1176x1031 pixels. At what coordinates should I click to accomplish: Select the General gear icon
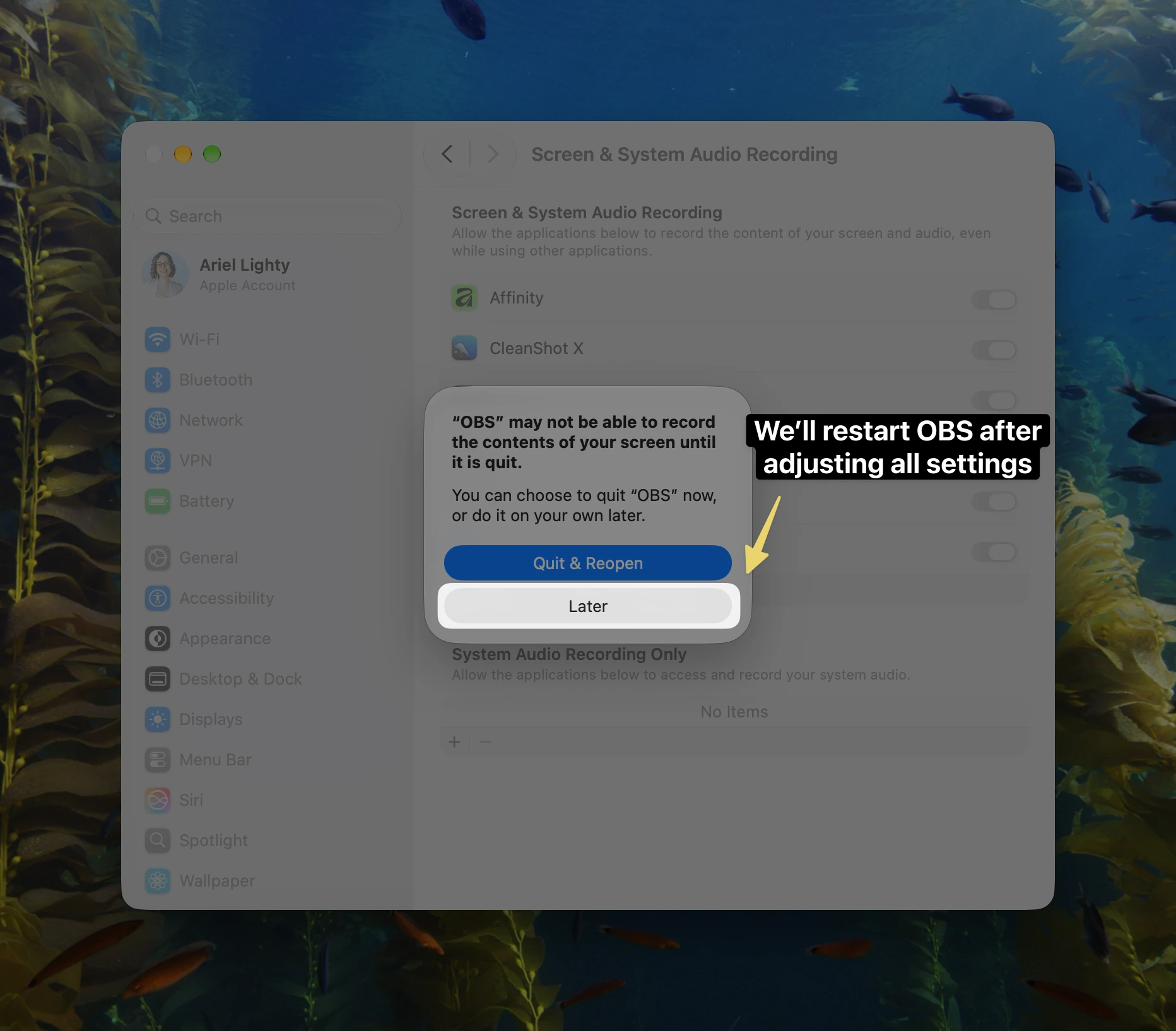click(x=158, y=558)
